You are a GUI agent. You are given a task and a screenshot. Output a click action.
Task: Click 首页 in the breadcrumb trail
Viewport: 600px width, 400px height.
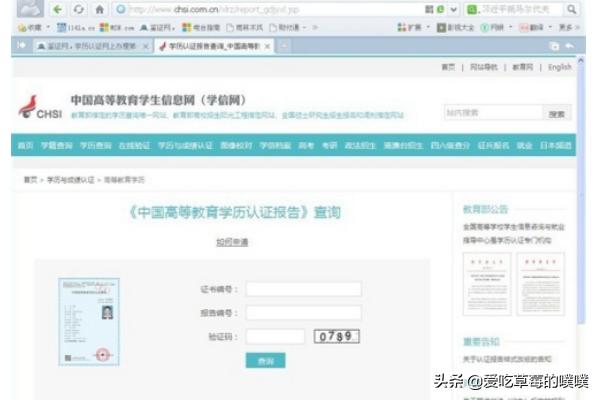pos(31,180)
